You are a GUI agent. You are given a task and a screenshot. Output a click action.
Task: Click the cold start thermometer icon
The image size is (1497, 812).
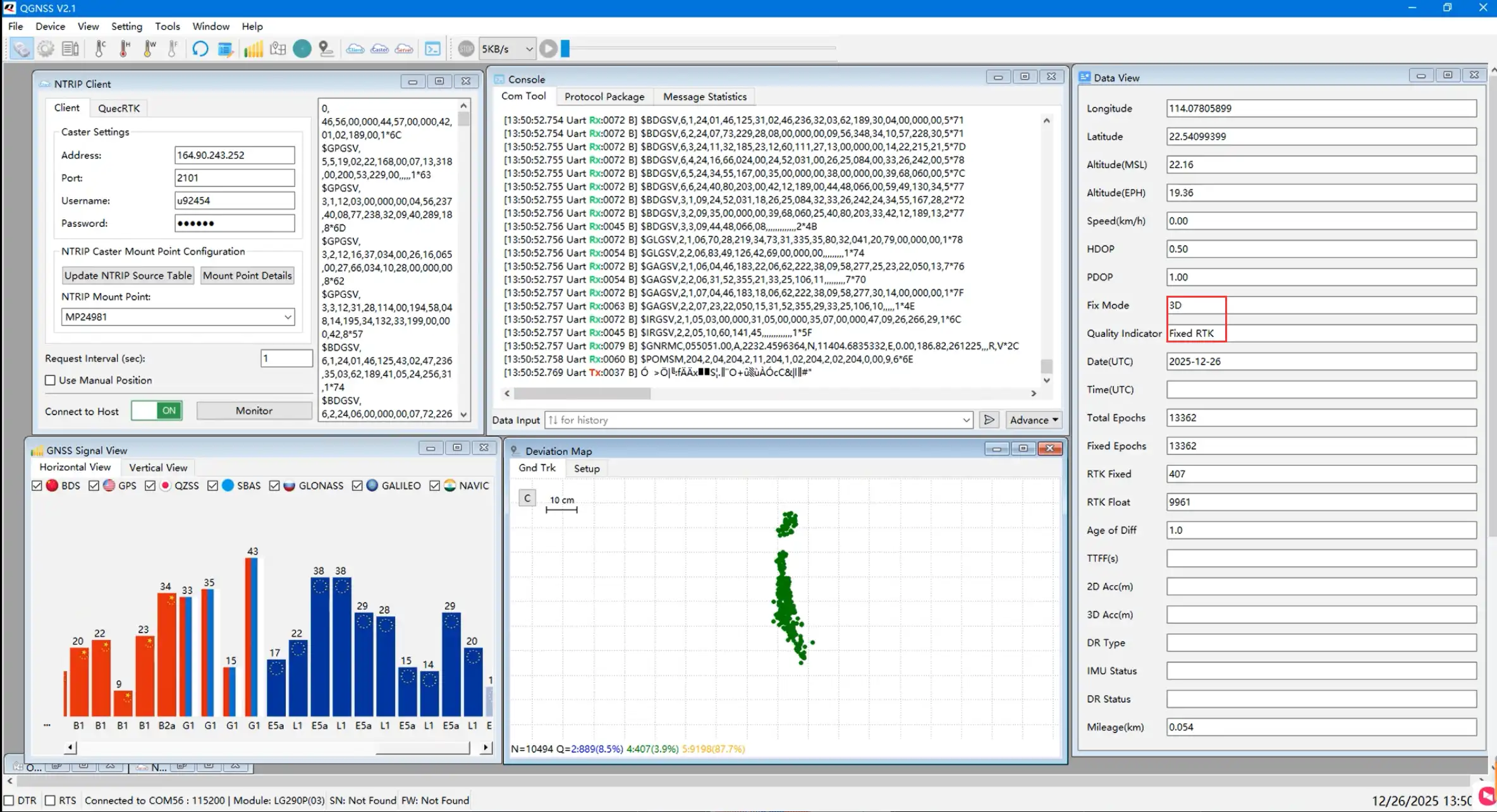click(x=100, y=49)
